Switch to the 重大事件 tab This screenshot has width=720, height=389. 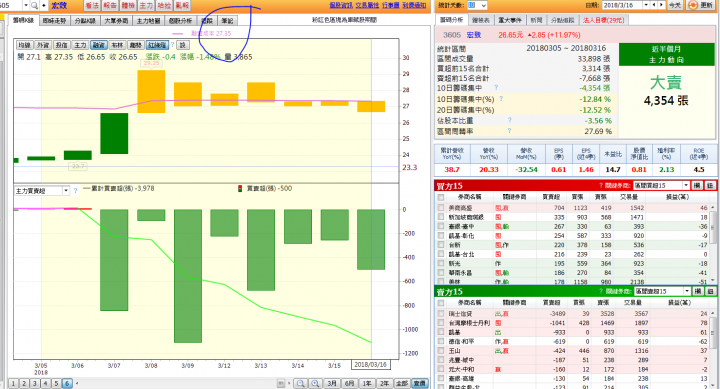tap(510, 20)
